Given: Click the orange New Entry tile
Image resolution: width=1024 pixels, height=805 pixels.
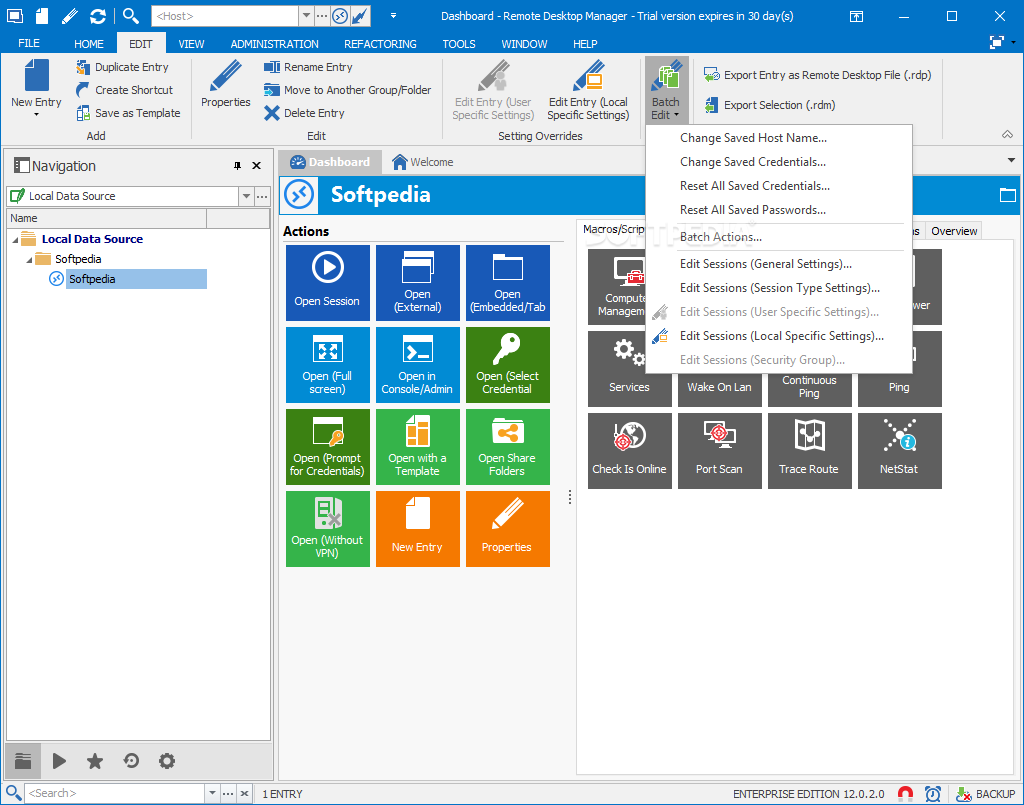Looking at the screenshot, I should (417, 529).
